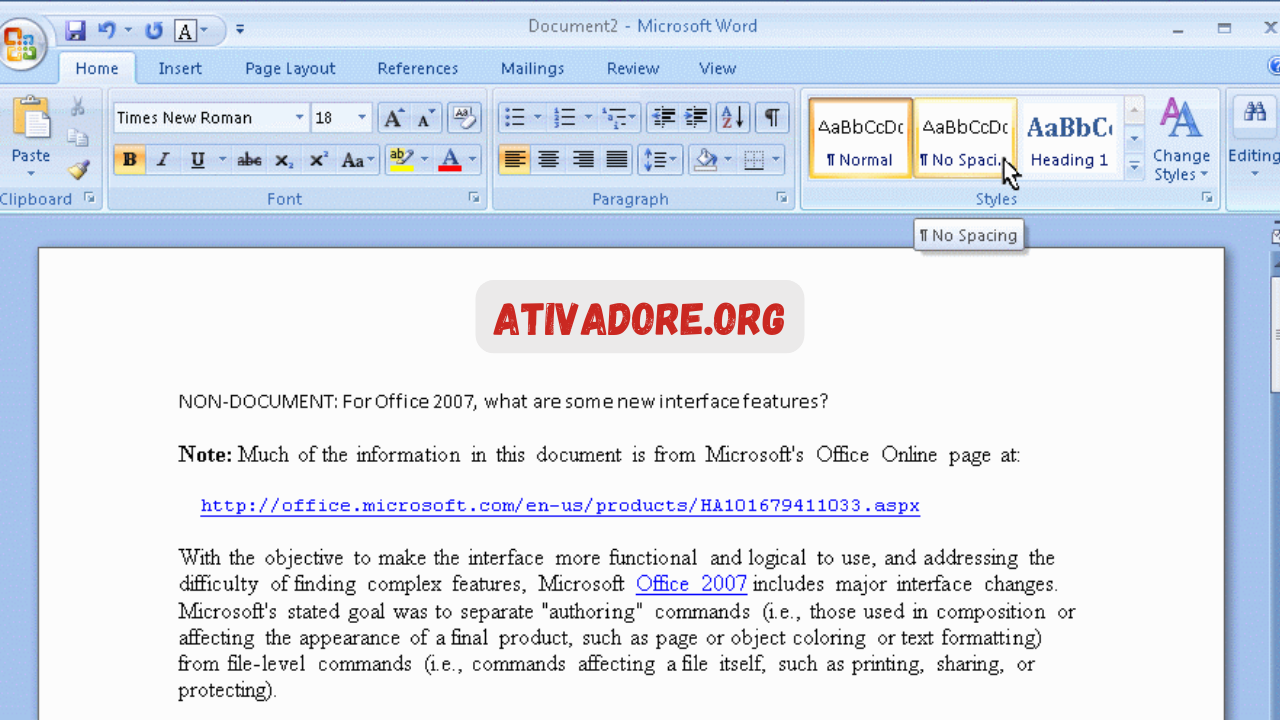Toggle Show/Hide paragraph marks
This screenshot has width=1280, height=720.
771,118
